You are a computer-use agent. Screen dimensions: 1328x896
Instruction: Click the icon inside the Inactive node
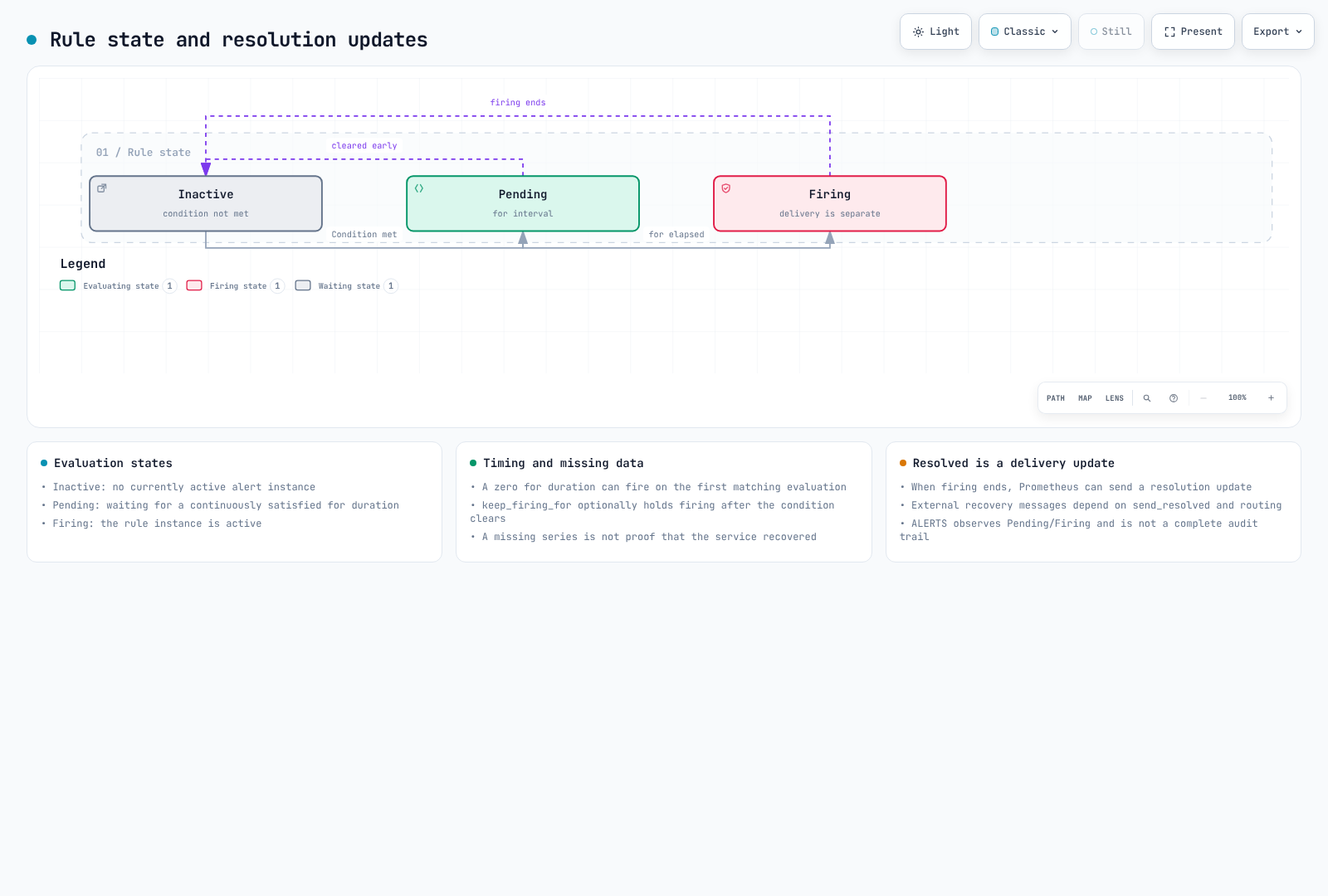click(102, 188)
